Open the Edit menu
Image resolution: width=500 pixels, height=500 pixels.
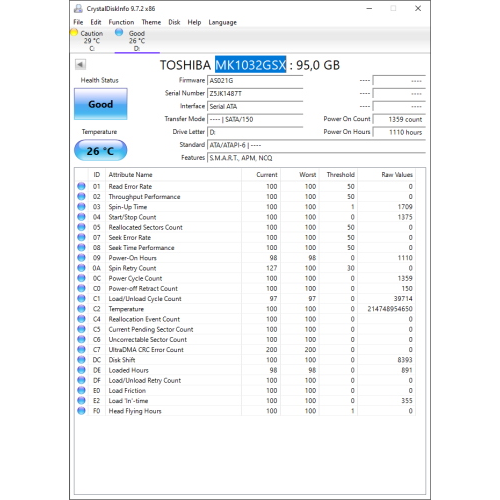click(x=96, y=22)
